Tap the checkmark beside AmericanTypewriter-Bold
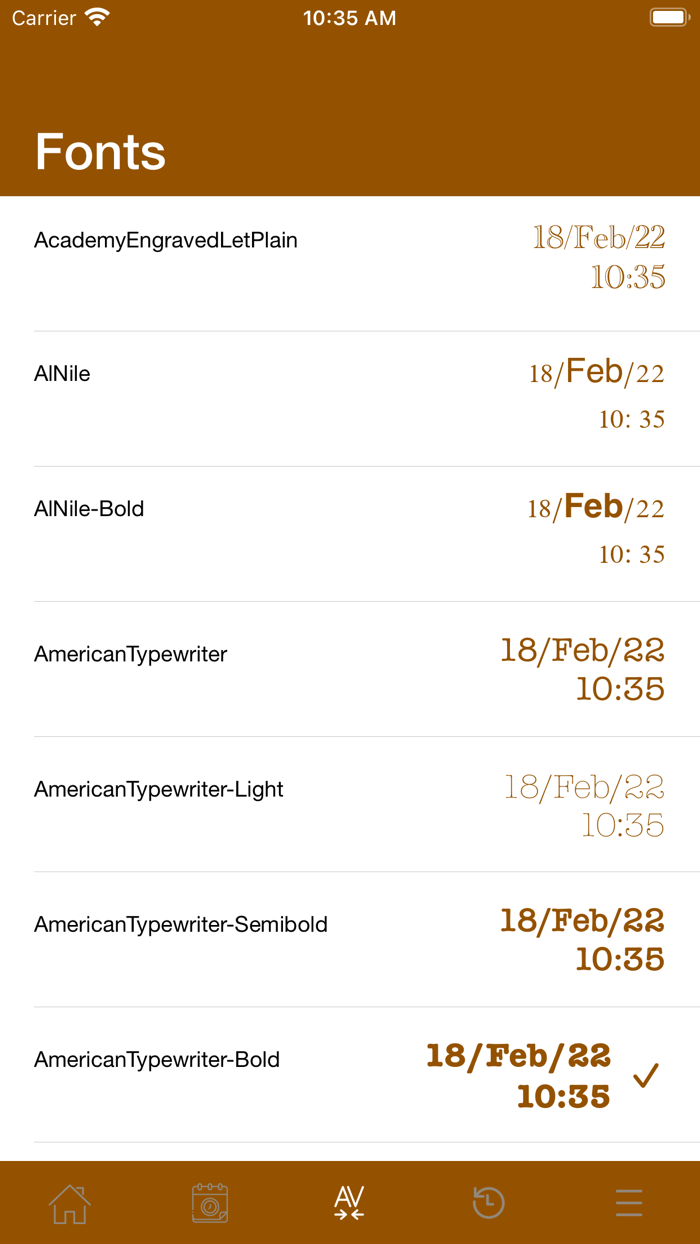700x1244 pixels. tap(647, 1076)
